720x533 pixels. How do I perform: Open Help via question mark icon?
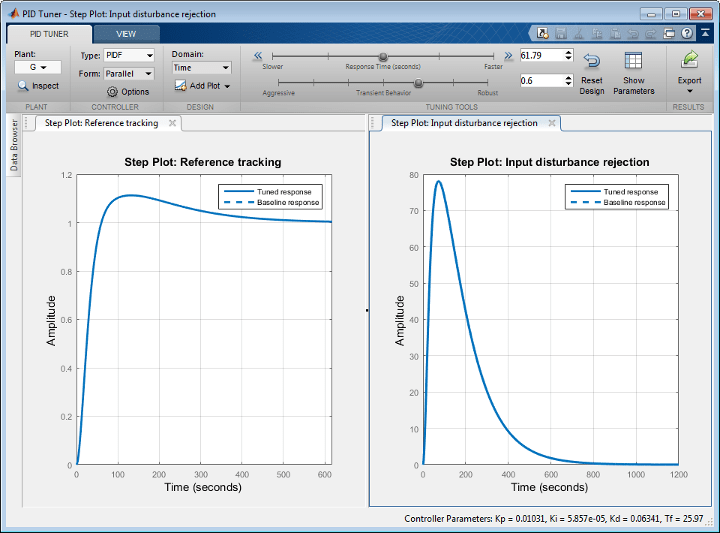click(x=687, y=33)
